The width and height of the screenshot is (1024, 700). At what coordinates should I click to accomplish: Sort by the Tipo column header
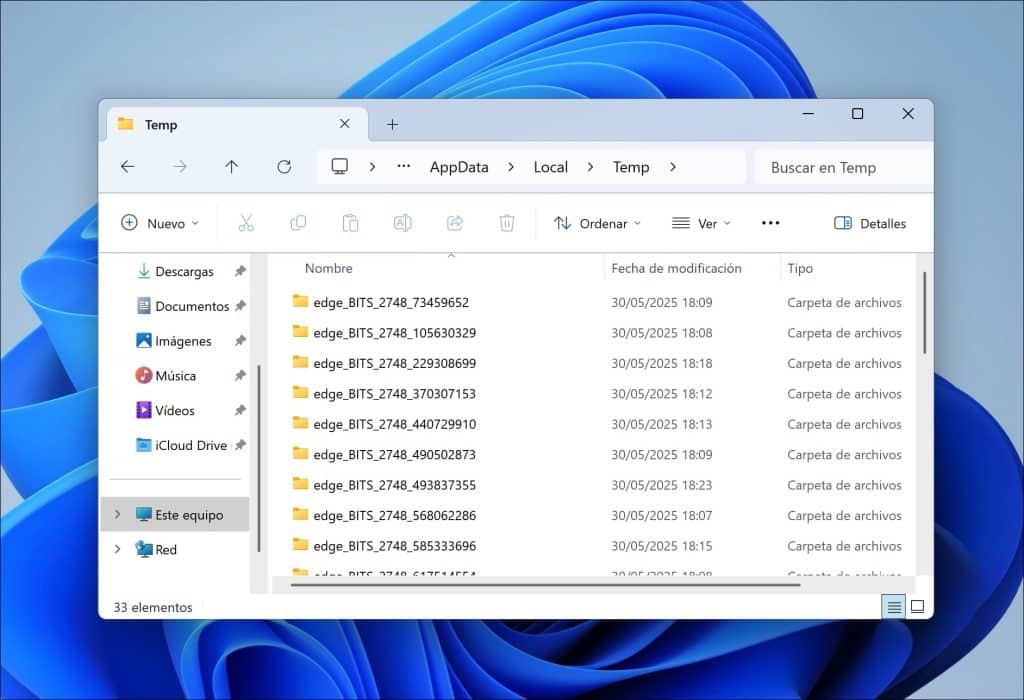800,268
